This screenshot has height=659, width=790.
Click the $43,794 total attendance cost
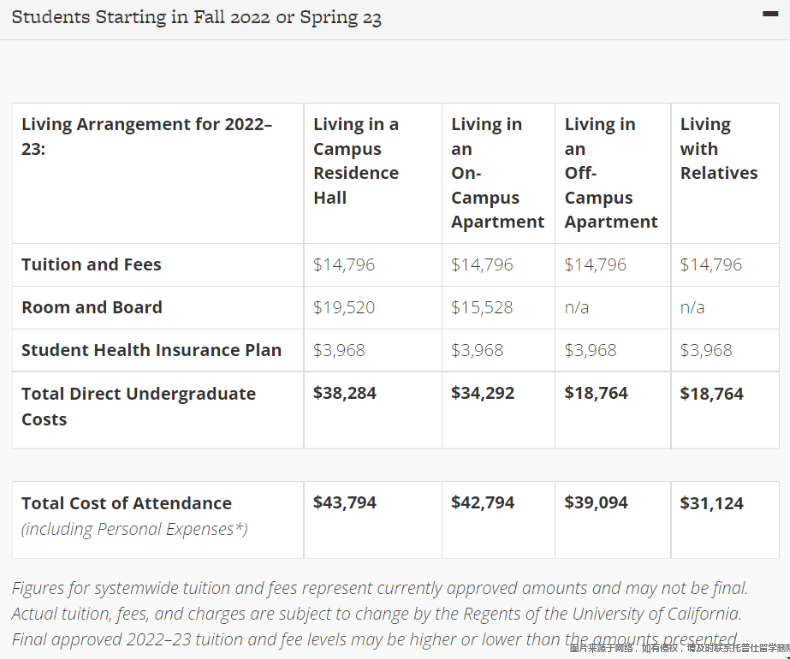click(x=345, y=502)
